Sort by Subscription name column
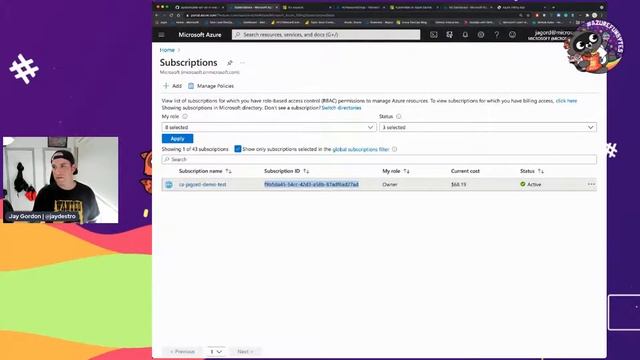The height and width of the screenshot is (360, 640). pyautogui.click(x=205, y=171)
